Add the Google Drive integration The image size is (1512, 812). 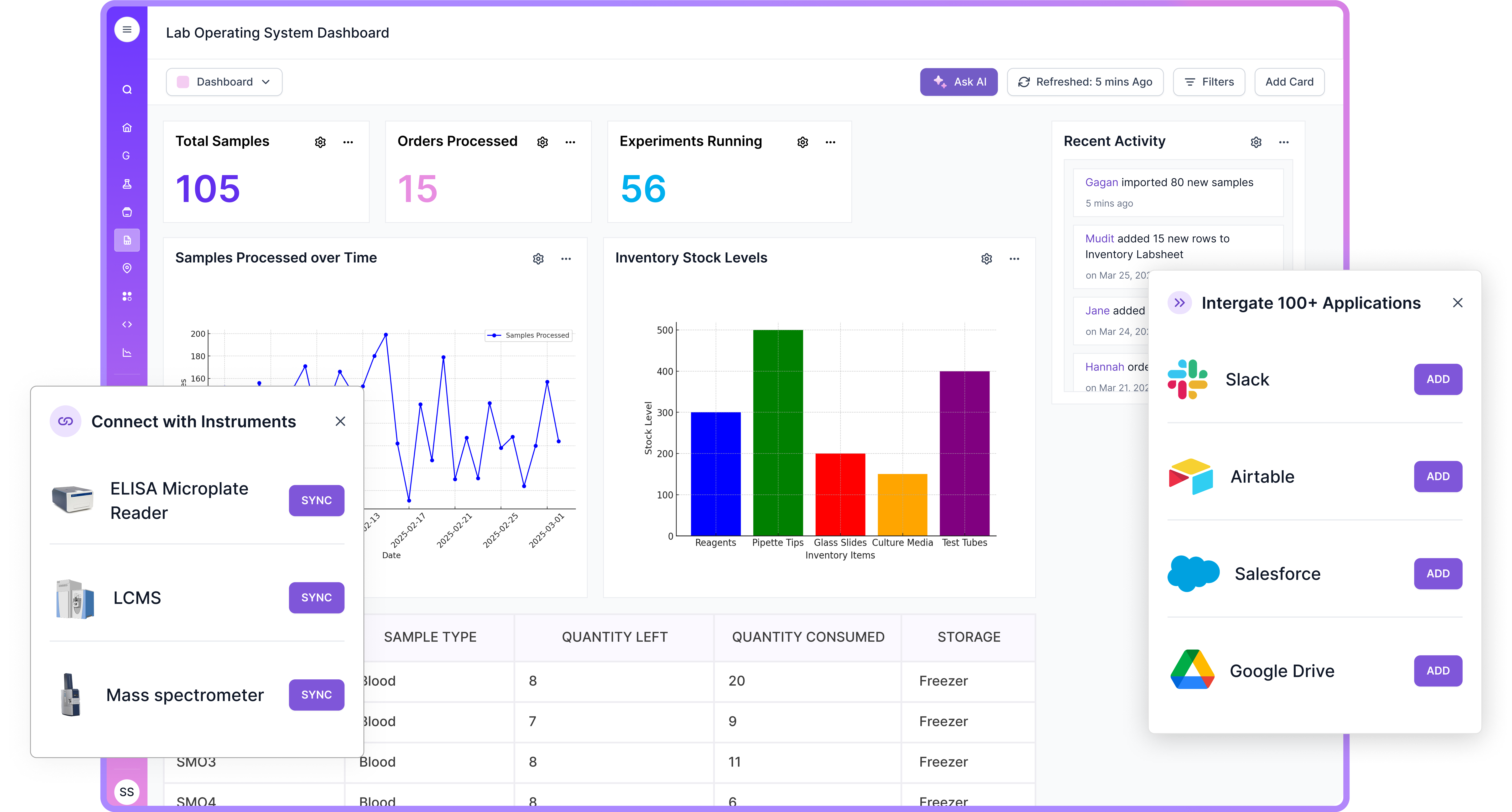pyautogui.click(x=1438, y=671)
